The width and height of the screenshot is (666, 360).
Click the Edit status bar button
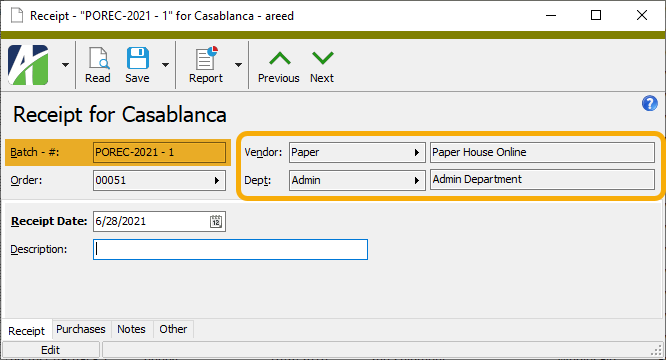coord(51,350)
